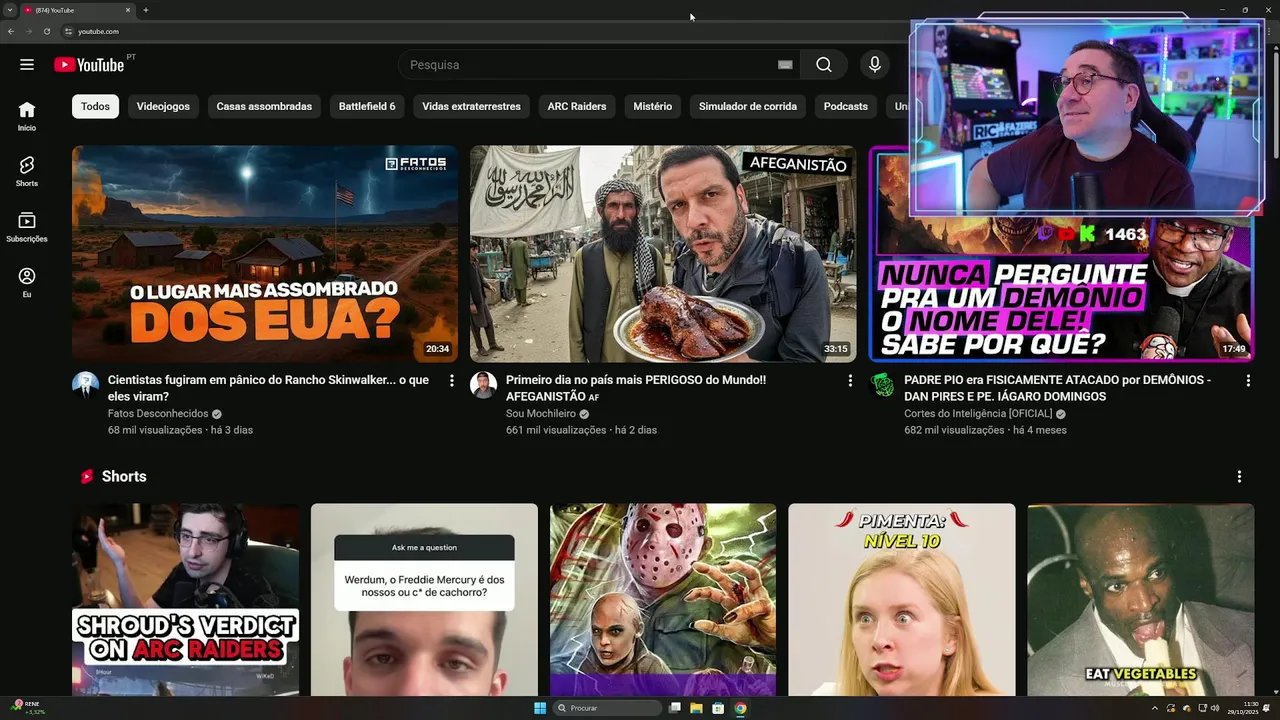Close the (874) YouTube browser tab
The height and width of the screenshot is (720, 1280).
128,10
